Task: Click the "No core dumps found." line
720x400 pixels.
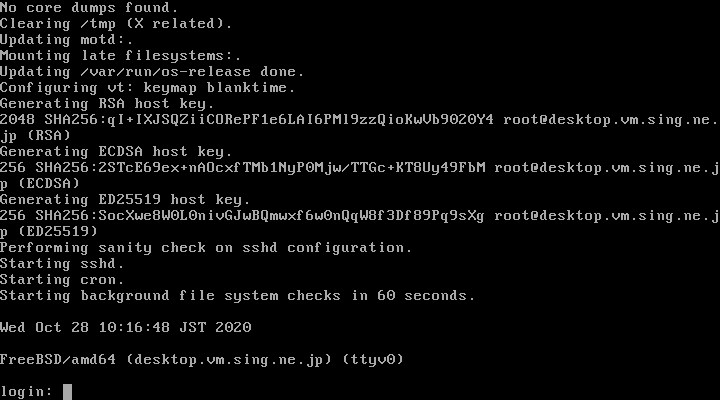Action: [88, 7]
